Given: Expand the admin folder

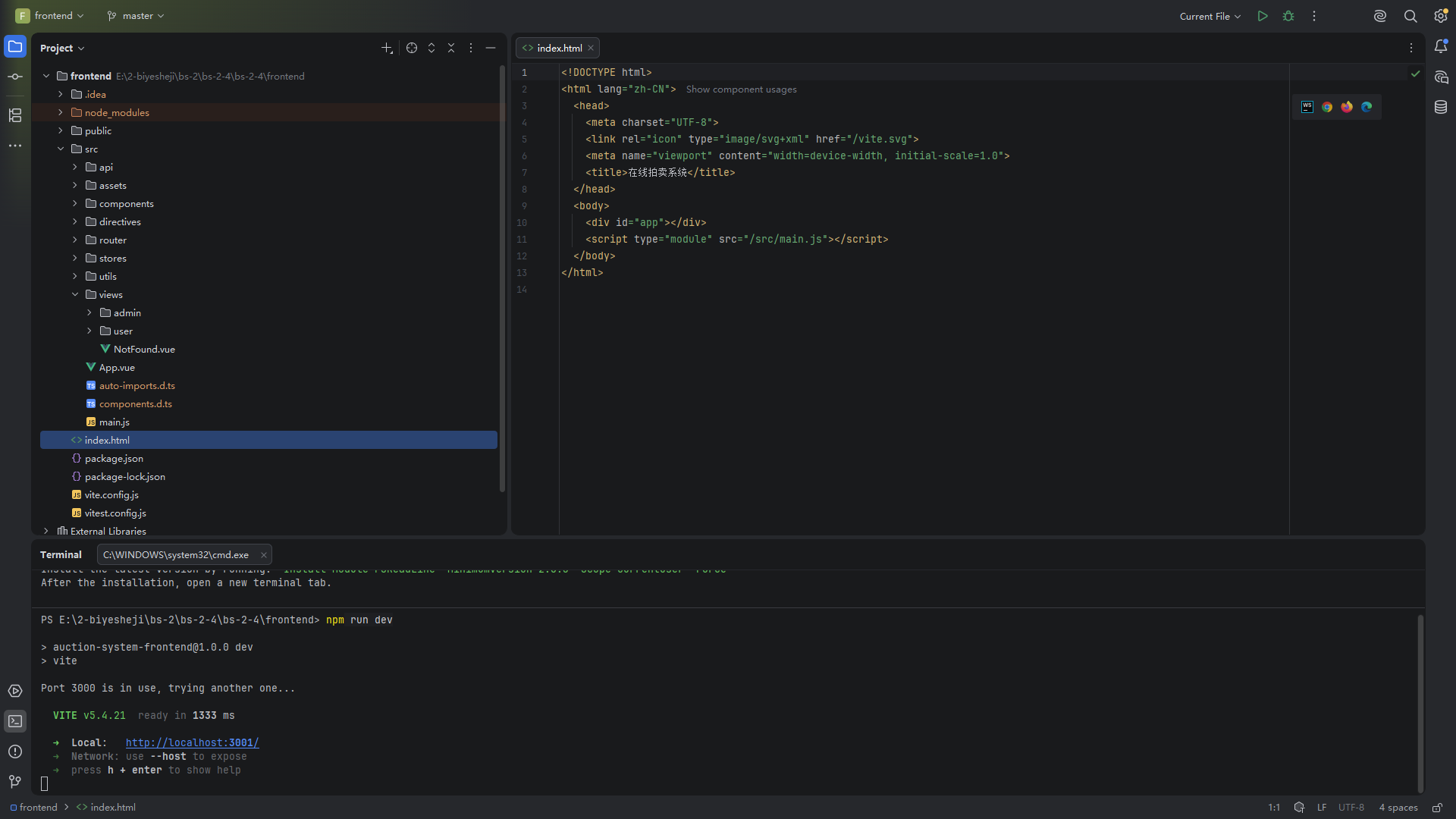Looking at the screenshot, I should 89,312.
